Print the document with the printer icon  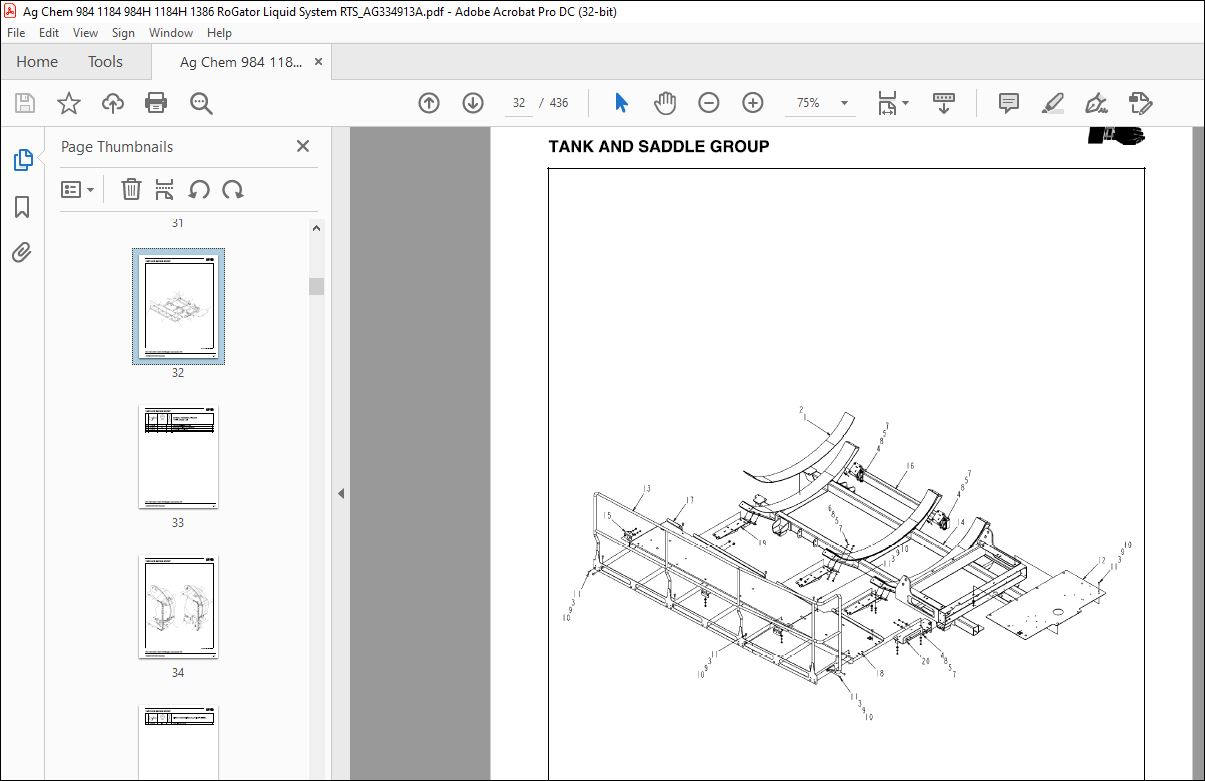pos(156,103)
